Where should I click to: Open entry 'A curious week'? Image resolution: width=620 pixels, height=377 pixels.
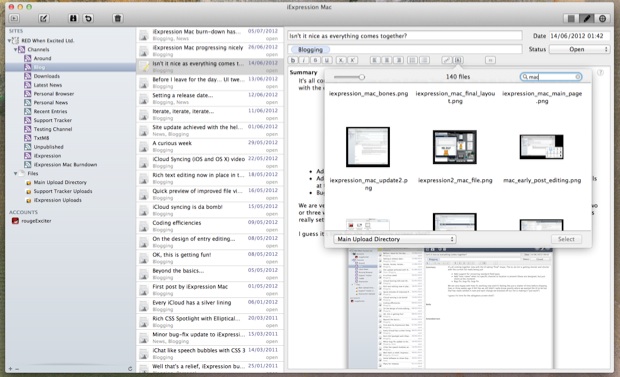pos(210,146)
